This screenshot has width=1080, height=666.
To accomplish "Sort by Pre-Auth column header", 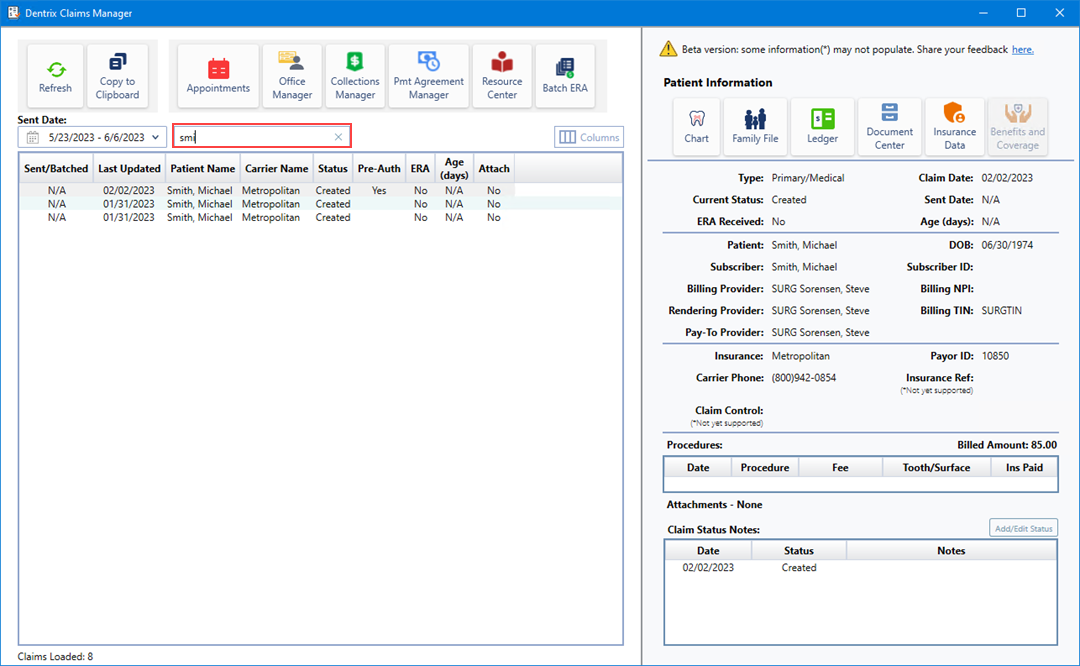I will point(379,168).
